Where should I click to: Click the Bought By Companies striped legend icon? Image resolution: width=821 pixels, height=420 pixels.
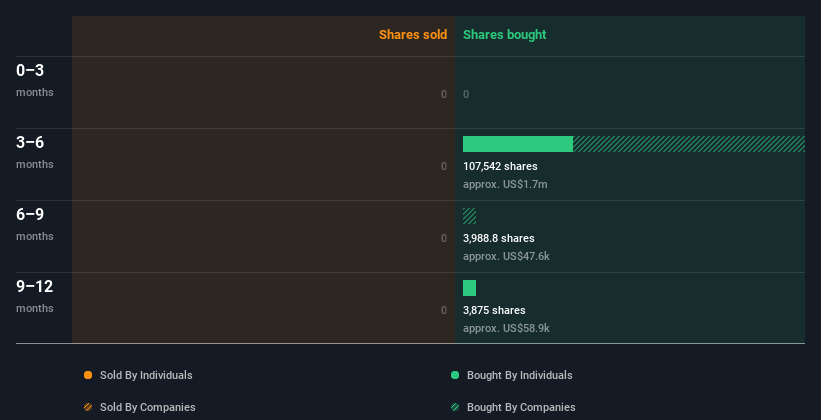pyautogui.click(x=455, y=407)
